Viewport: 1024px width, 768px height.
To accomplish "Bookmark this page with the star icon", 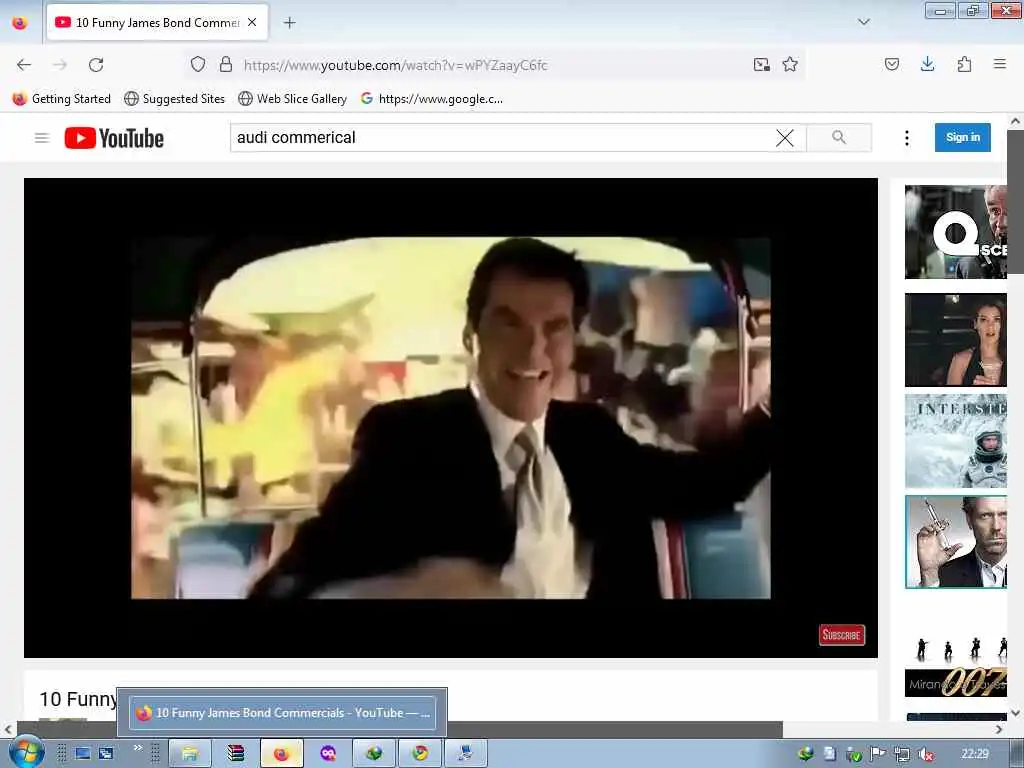I will tap(790, 64).
